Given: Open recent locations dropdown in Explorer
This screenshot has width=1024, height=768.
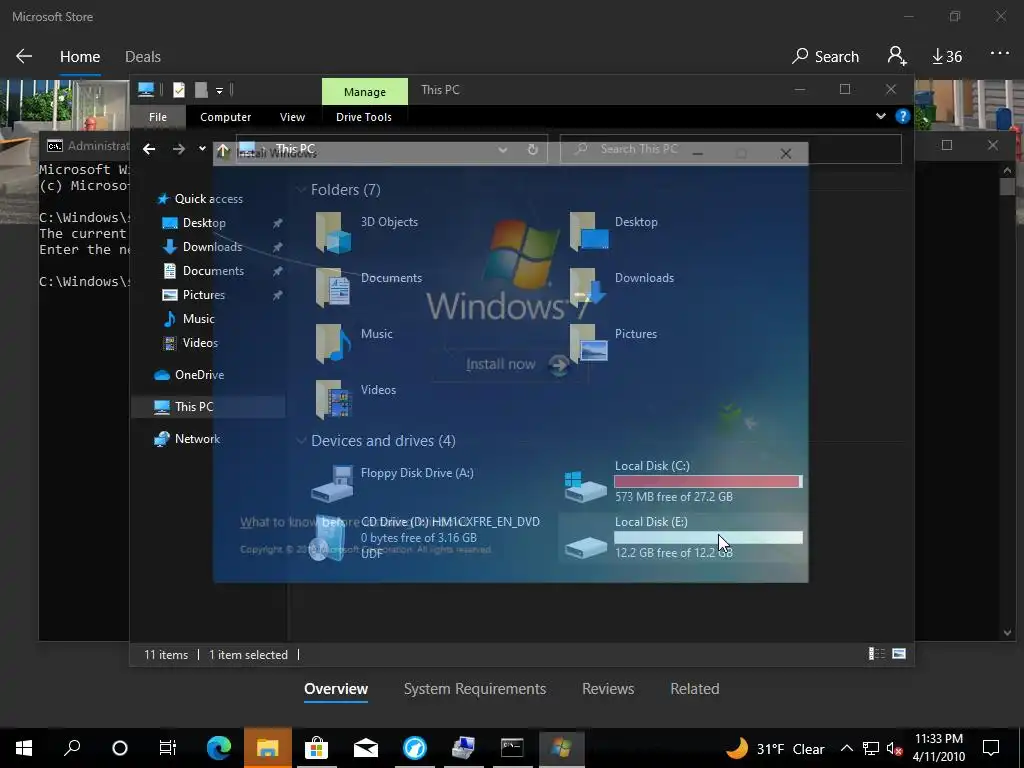Looking at the screenshot, I should pyautogui.click(x=202, y=150).
